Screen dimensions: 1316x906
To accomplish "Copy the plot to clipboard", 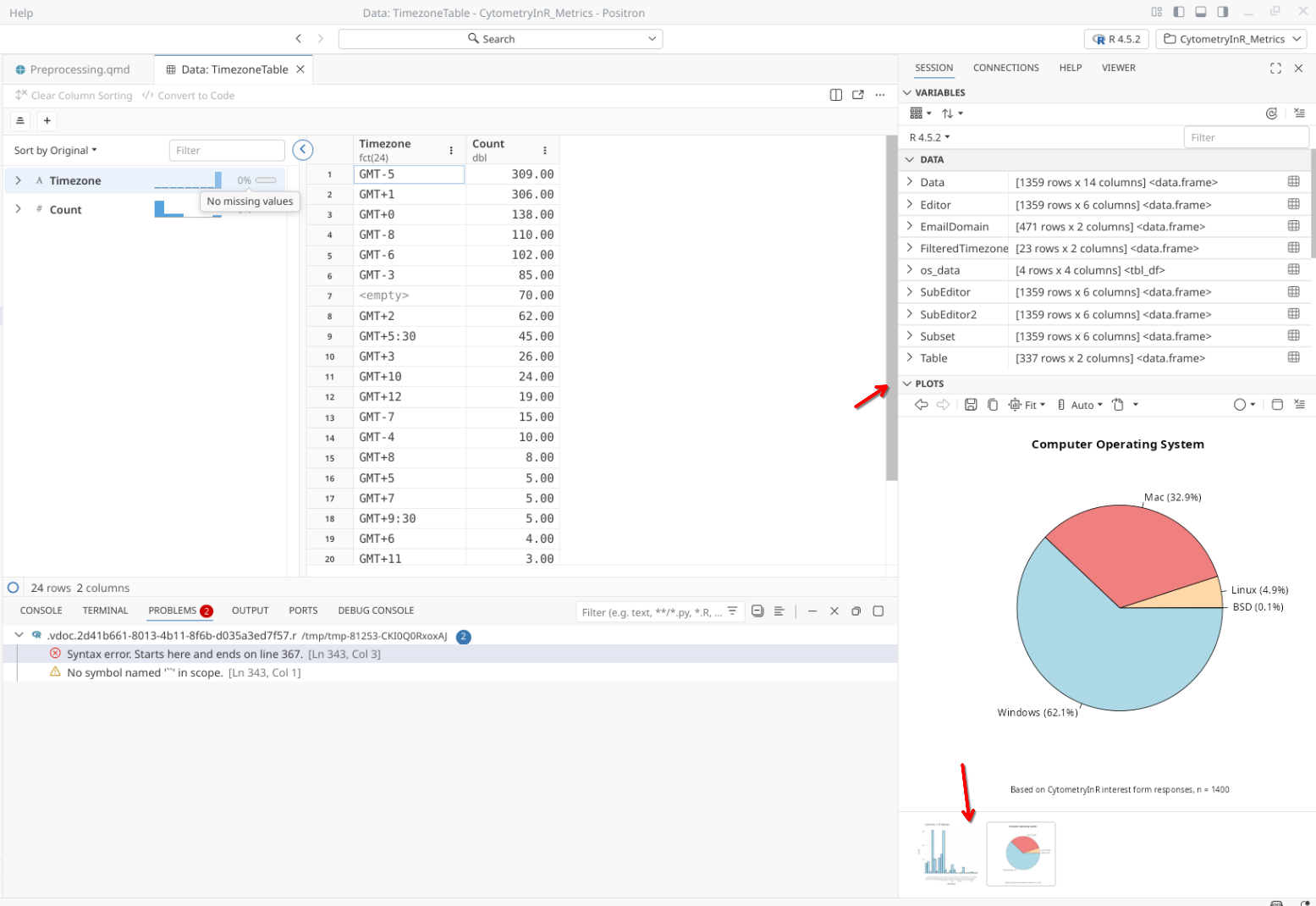I will (x=993, y=405).
